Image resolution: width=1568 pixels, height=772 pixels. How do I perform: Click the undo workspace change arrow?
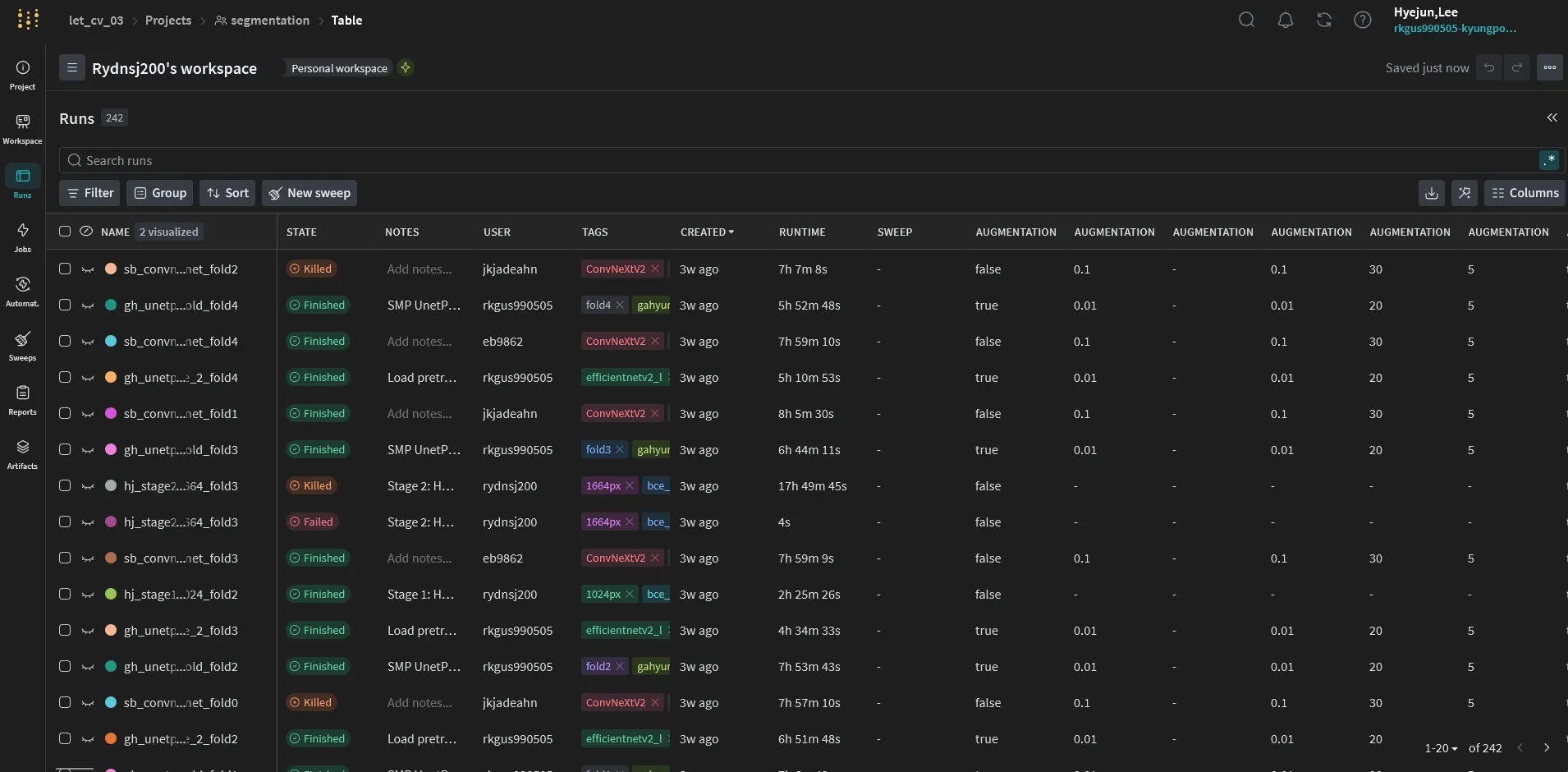pos(1489,67)
